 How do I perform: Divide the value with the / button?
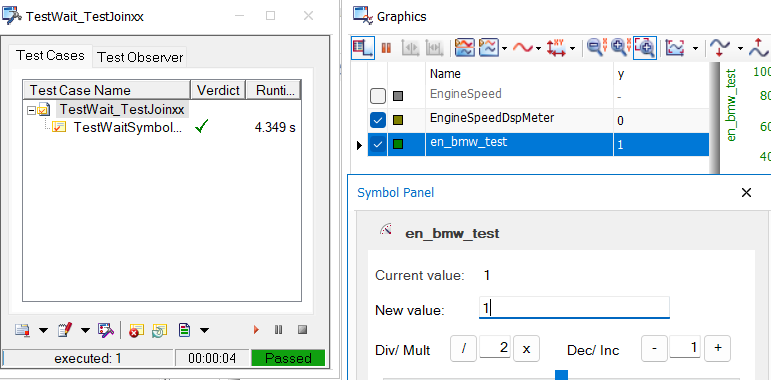464,349
